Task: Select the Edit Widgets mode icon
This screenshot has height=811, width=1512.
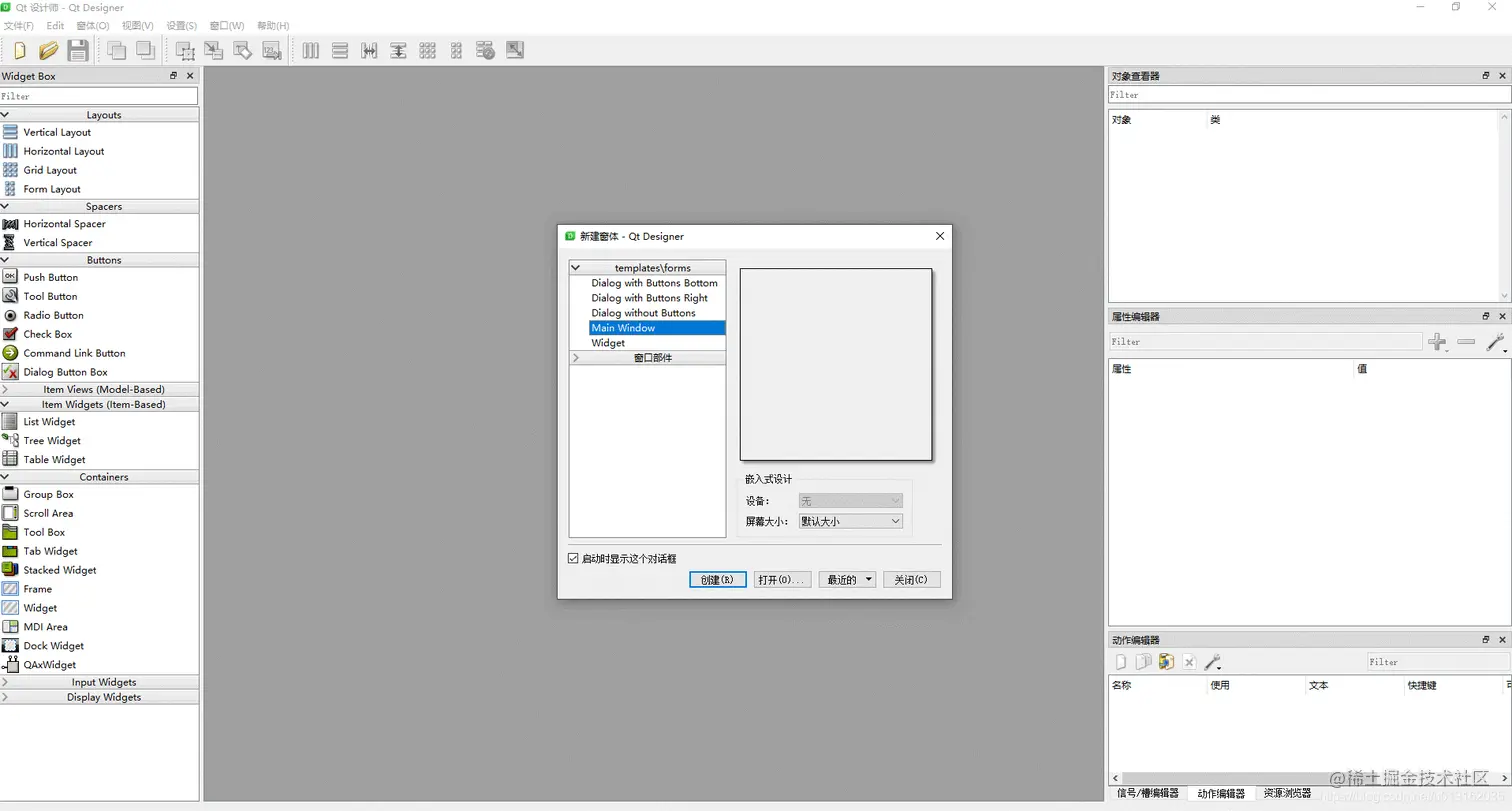Action: point(185,50)
